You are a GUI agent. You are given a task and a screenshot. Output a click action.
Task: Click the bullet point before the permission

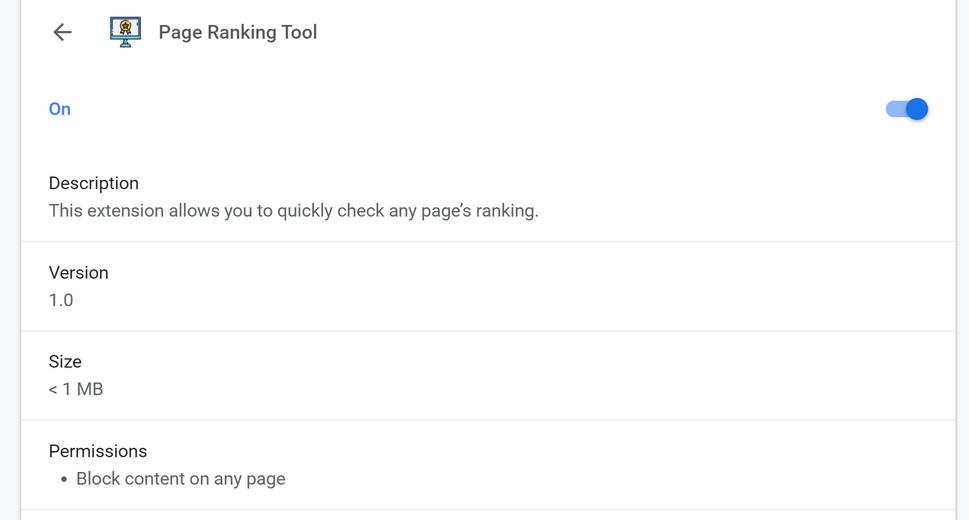pos(64,479)
